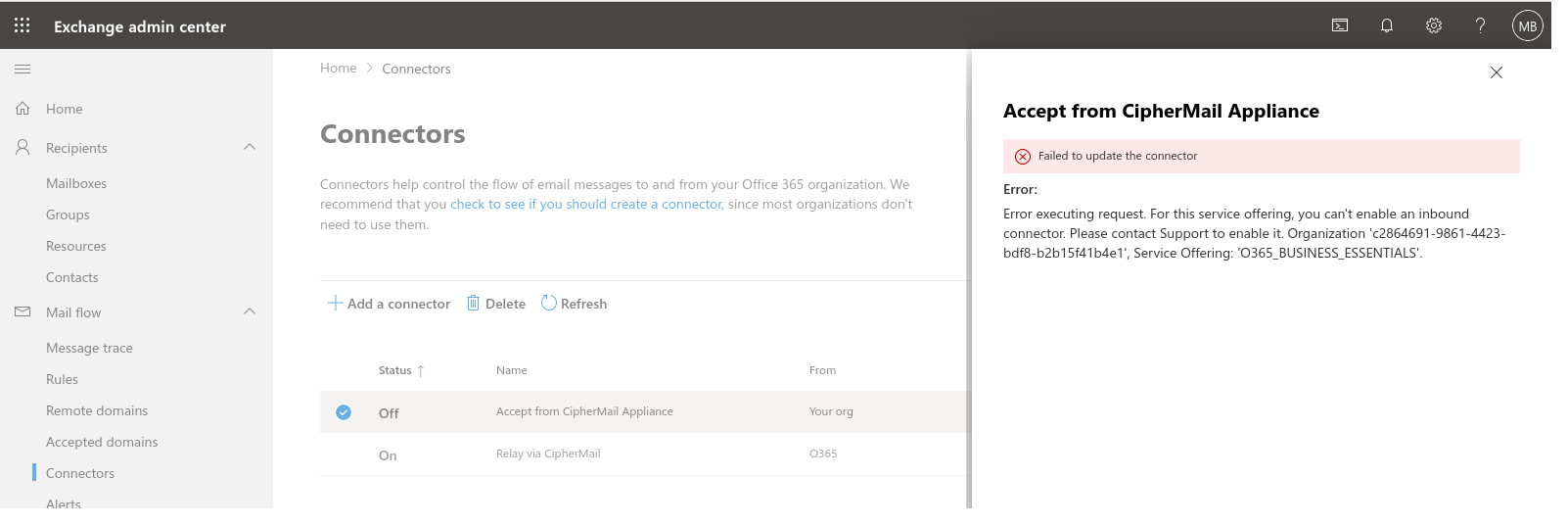Collapse navigation with hamburger icon
The width and height of the screenshot is (1568, 525).
[23, 69]
